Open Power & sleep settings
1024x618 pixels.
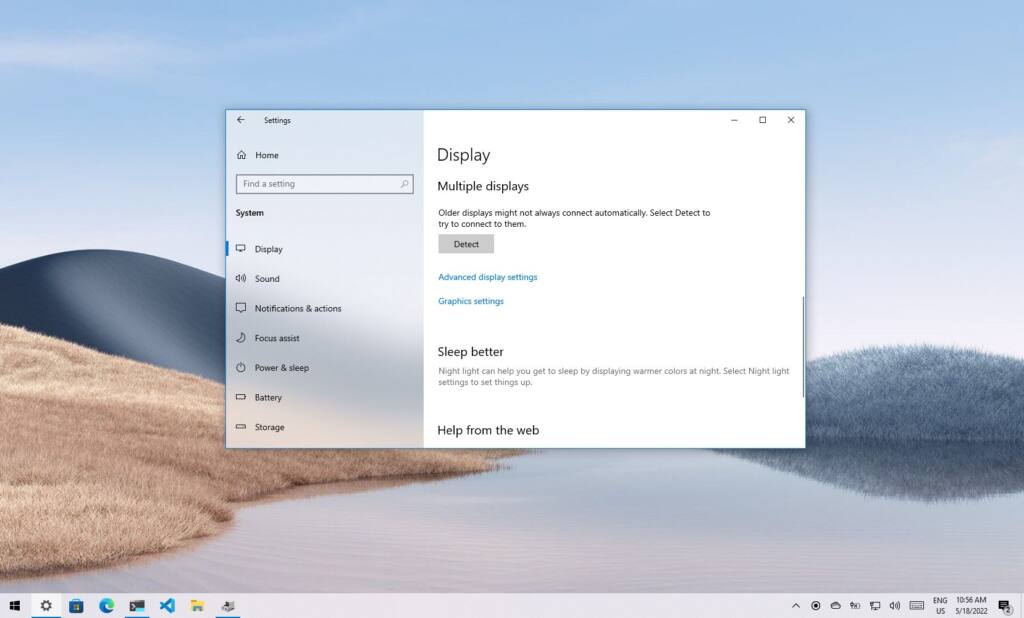point(283,368)
